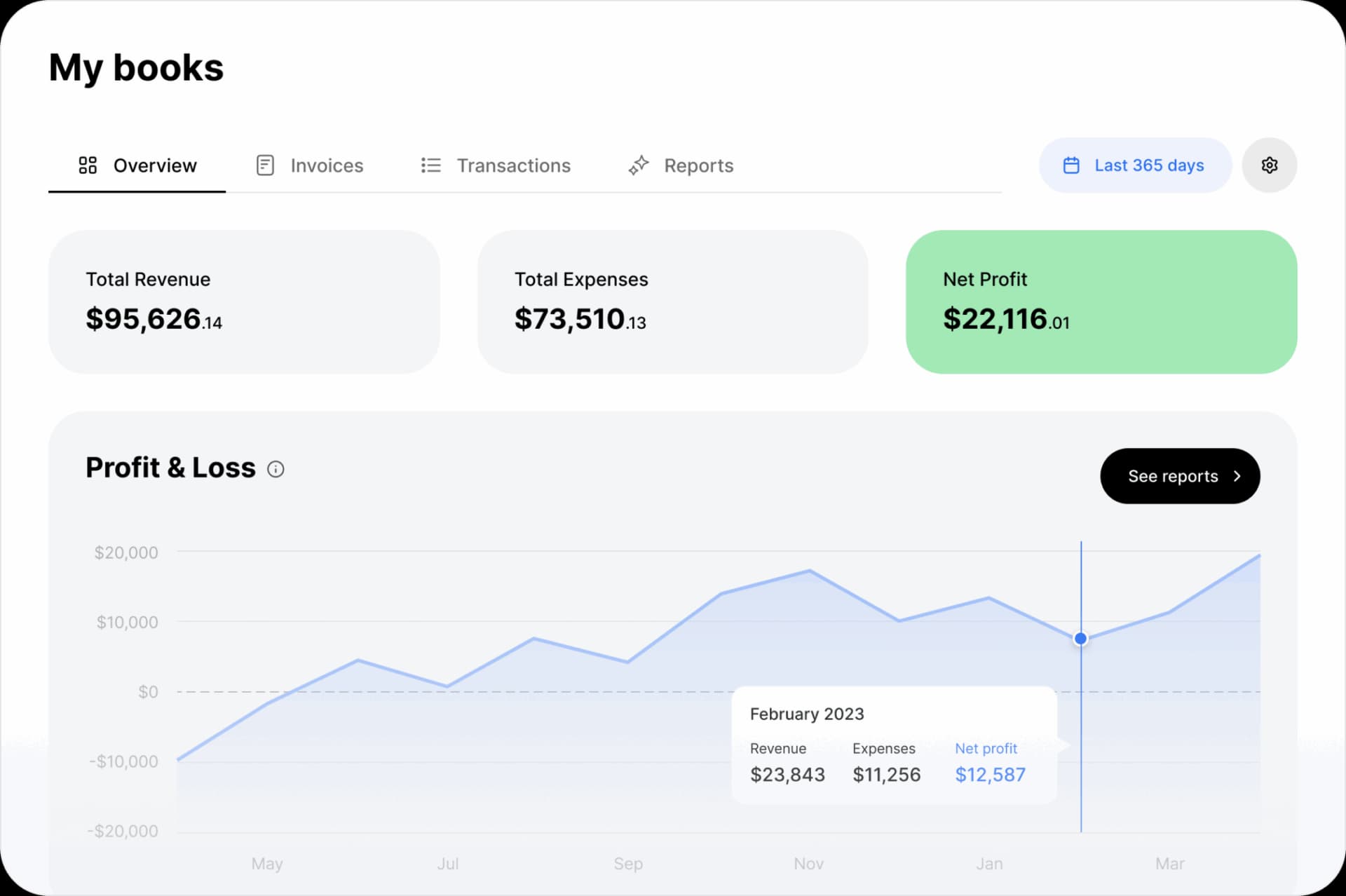Click the arrow in See reports button

pyautogui.click(x=1237, y=476)
